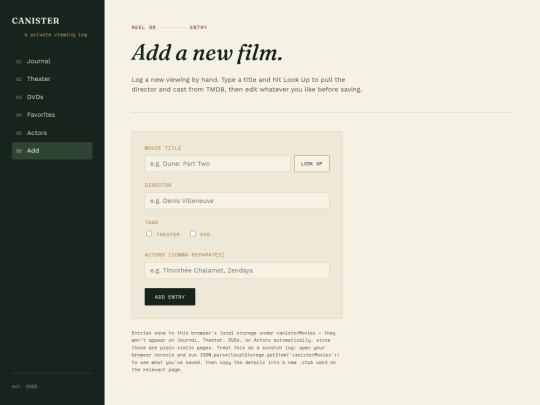Viewport: 540px width, 405px height.
Task: Focus the Director input field
Action: pyautogui.click(x=237, y=201)
